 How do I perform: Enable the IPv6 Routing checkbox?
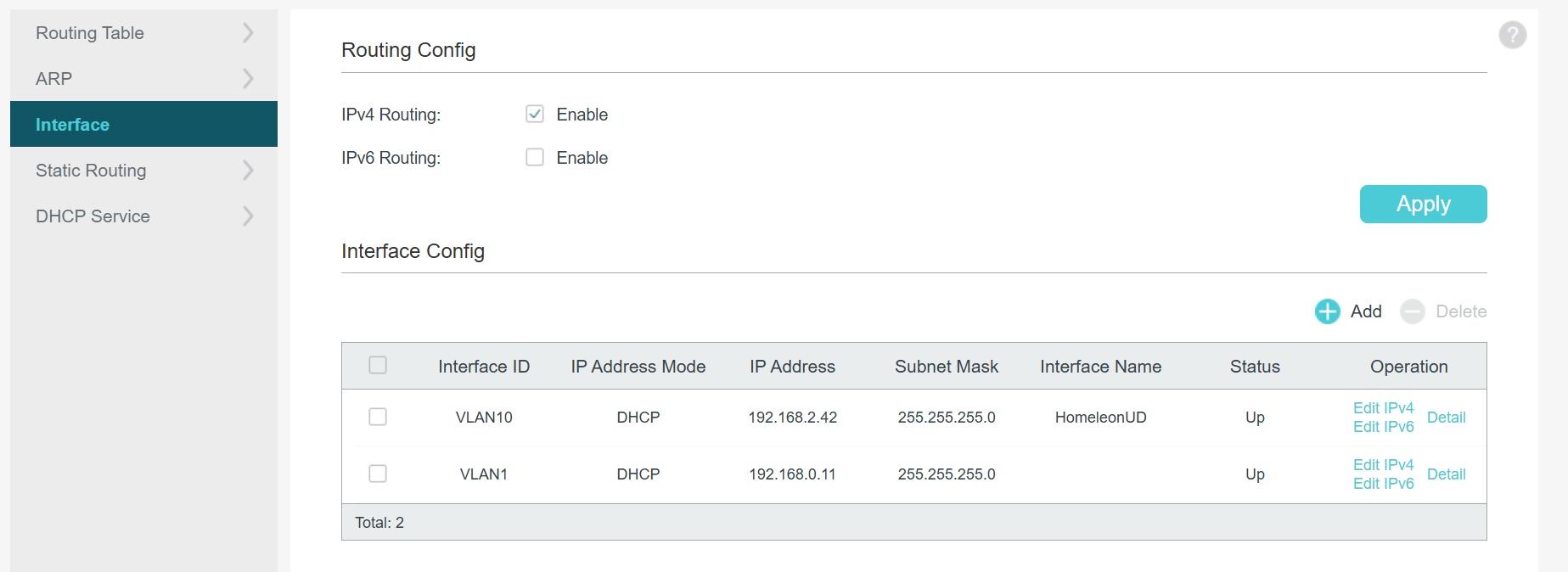(535, 157)
